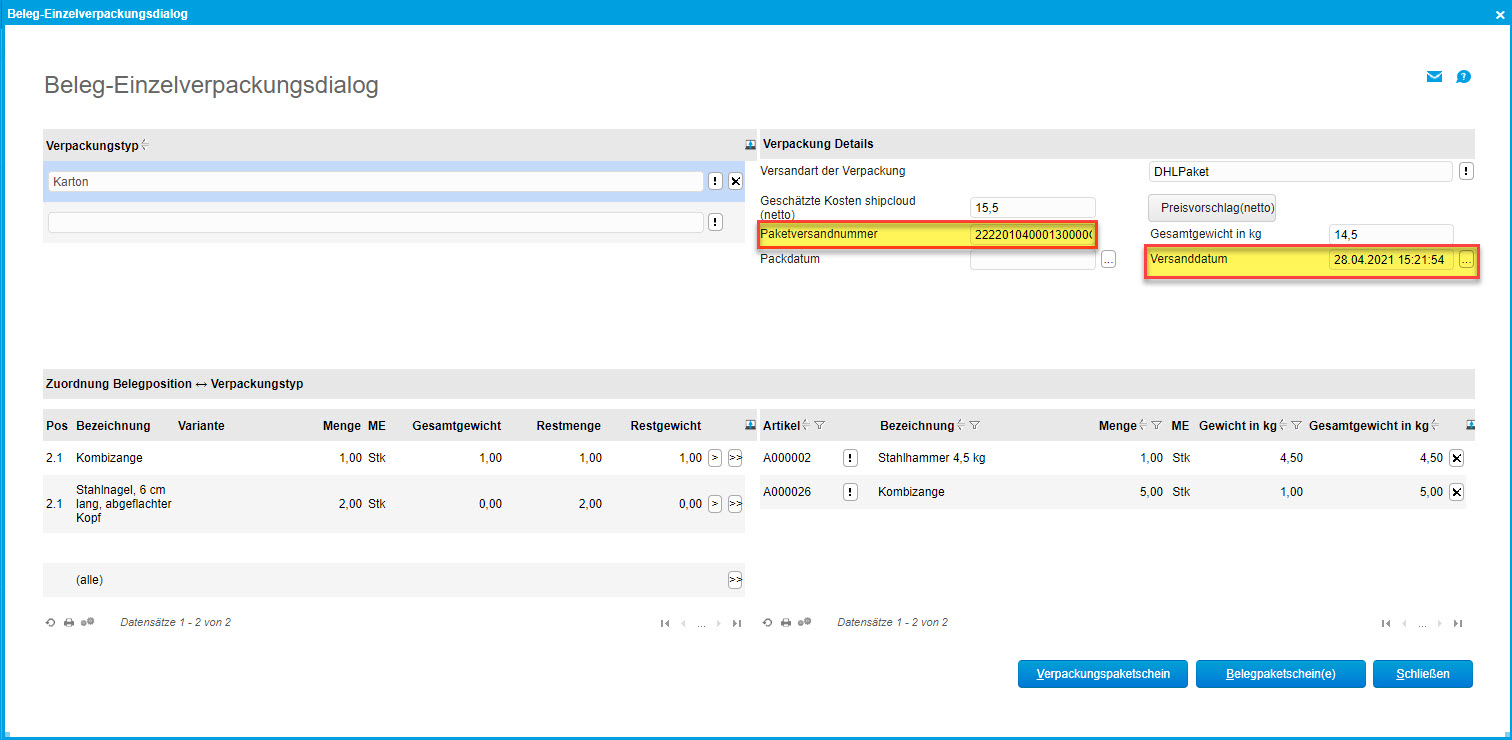Assign all positions via (alle) >> button
This screenshot has height=740, width=1512.
coord(735,580)
